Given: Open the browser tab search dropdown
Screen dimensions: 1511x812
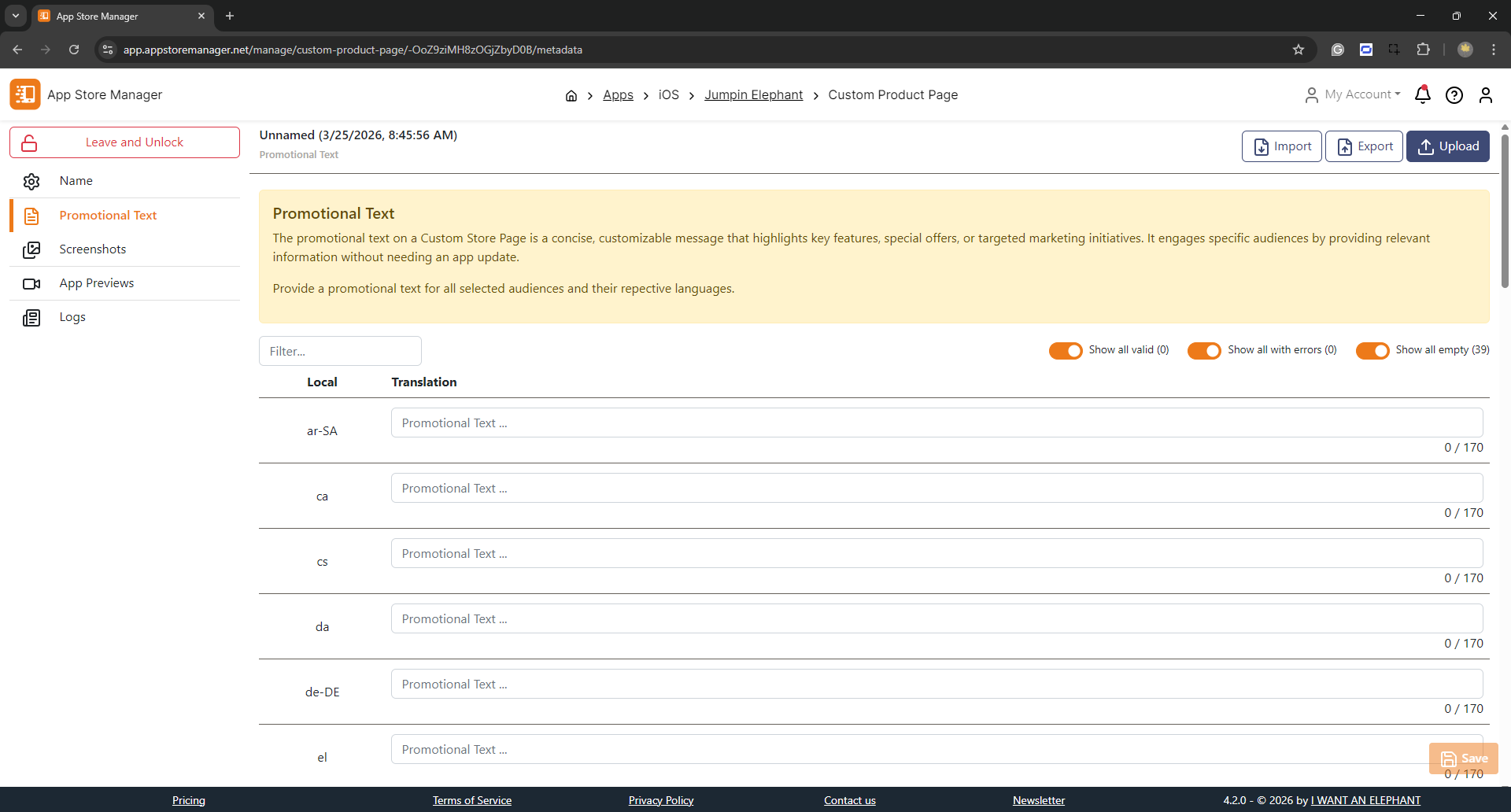Looking at the screenshot, I should click(15, 16).
